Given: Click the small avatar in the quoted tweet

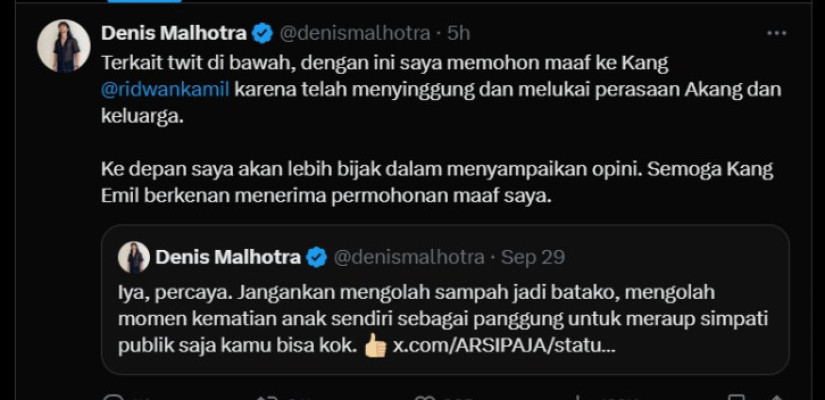Looking at the screenshot, I should click(133, 257).
